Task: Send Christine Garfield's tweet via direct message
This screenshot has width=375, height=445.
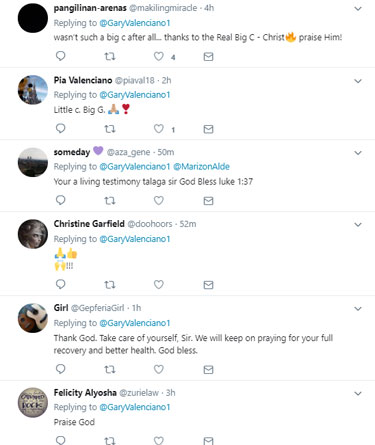Action: pyautogui.click(x=208, y=285)
